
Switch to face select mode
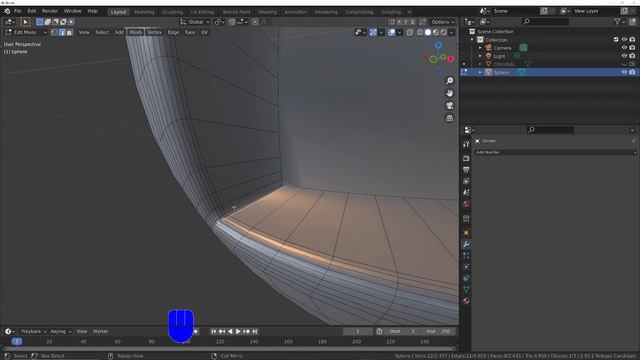click(x=70, y=32)
